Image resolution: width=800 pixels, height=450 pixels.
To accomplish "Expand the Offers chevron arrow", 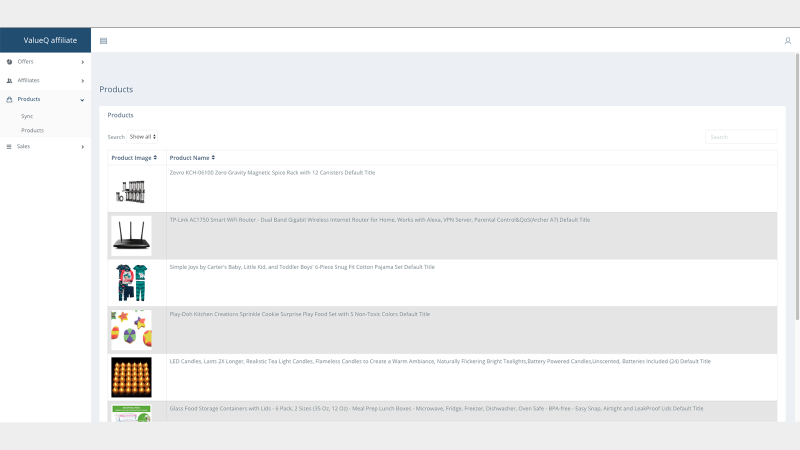I will point(83,62).
